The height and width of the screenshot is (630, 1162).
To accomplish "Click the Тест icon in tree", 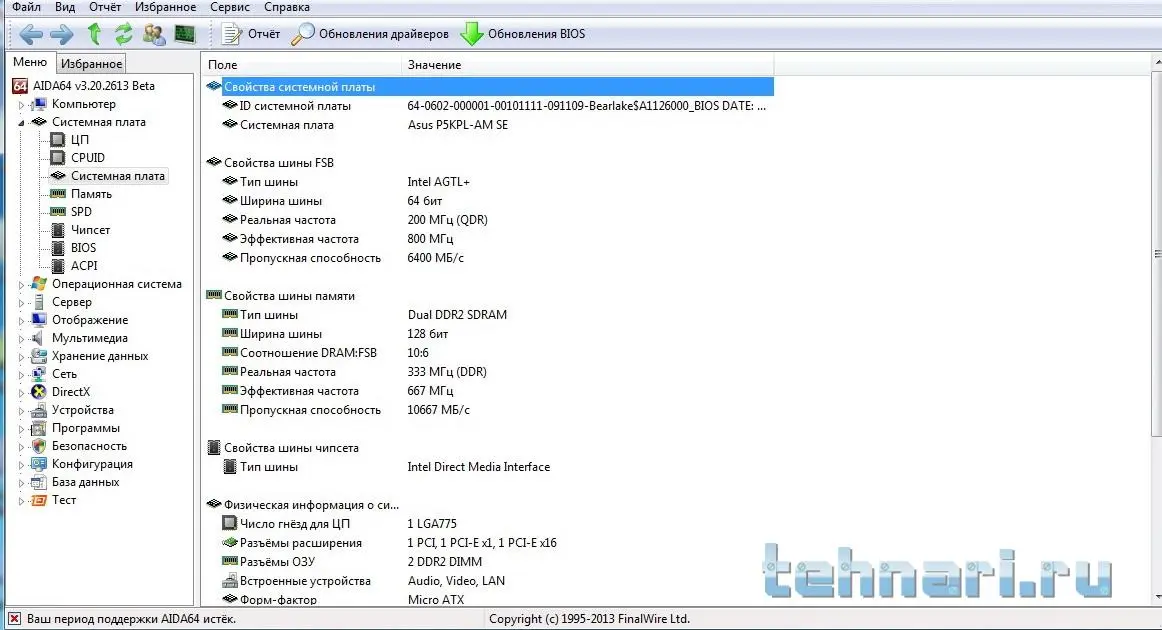I will coord(39,500).
